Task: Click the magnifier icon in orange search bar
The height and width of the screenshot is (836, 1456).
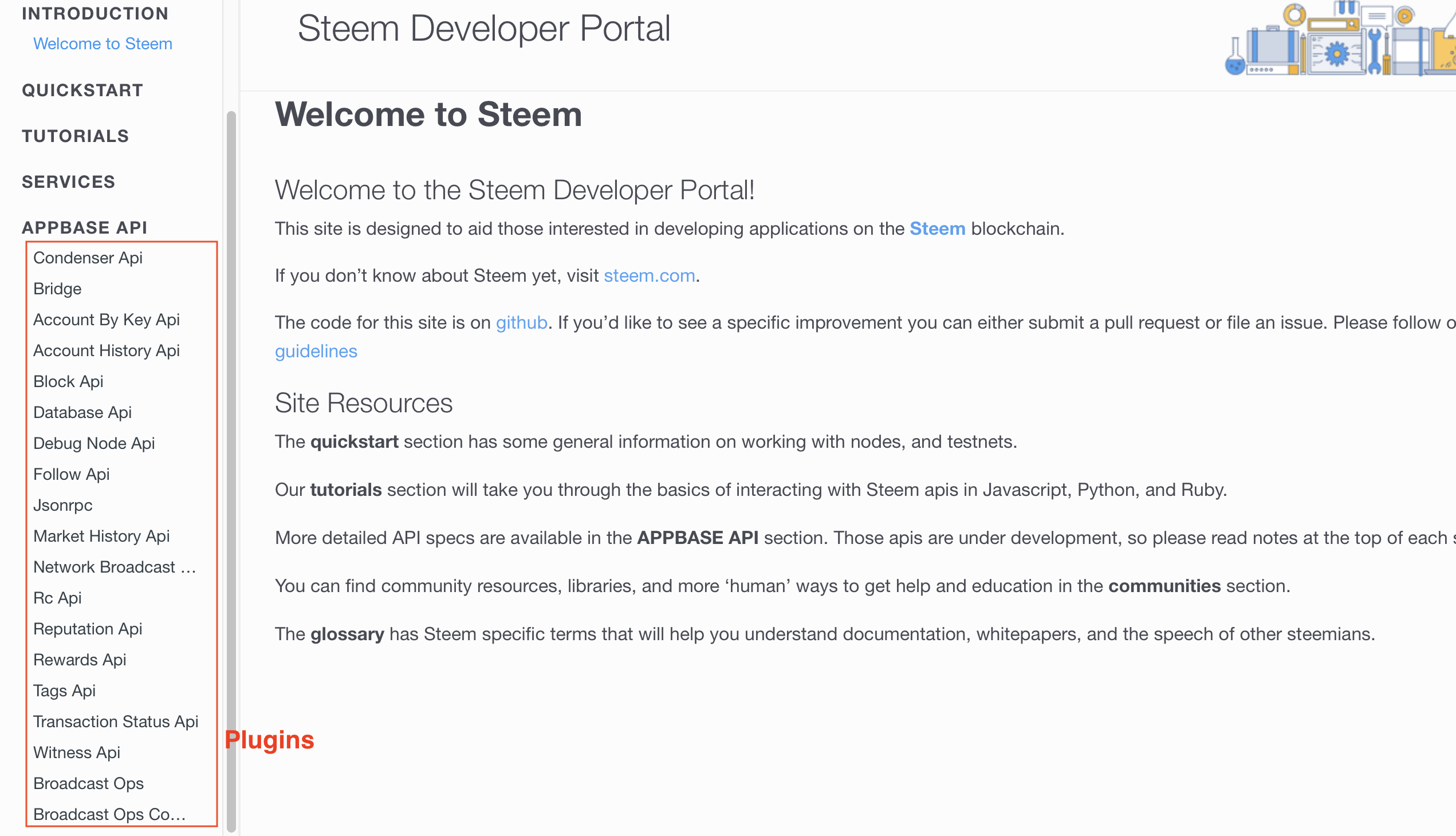Action: [x=1353, y=24]
